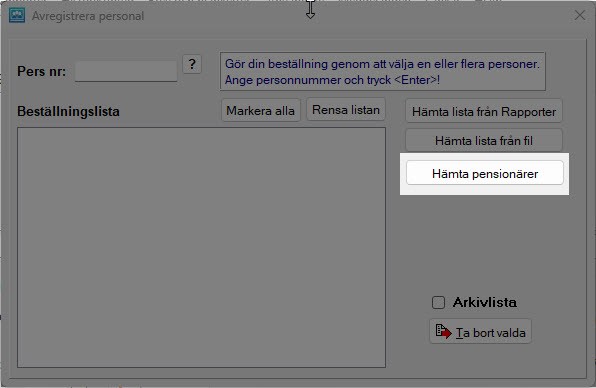Select all with Markera alla
The image size is (596, 388).
coord(261,111)
